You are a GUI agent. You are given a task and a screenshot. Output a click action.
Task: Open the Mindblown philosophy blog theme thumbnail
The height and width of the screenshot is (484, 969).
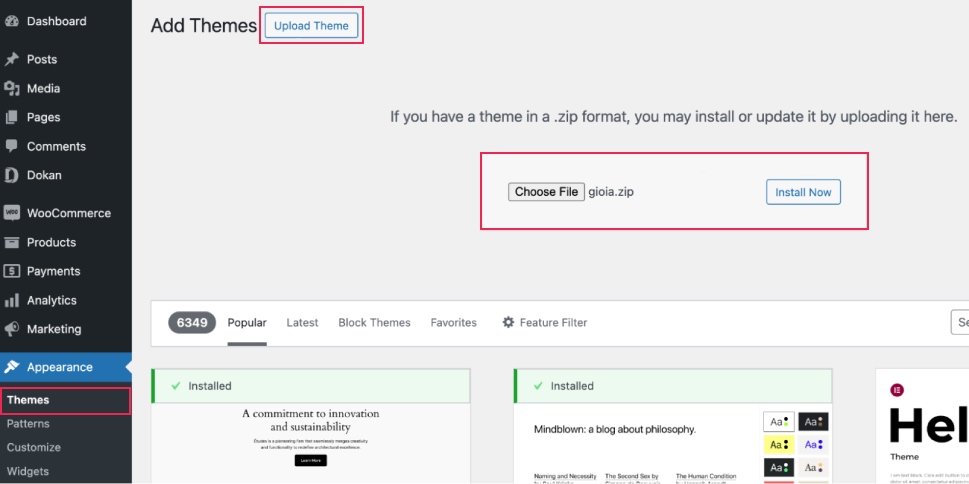[673, 443]
